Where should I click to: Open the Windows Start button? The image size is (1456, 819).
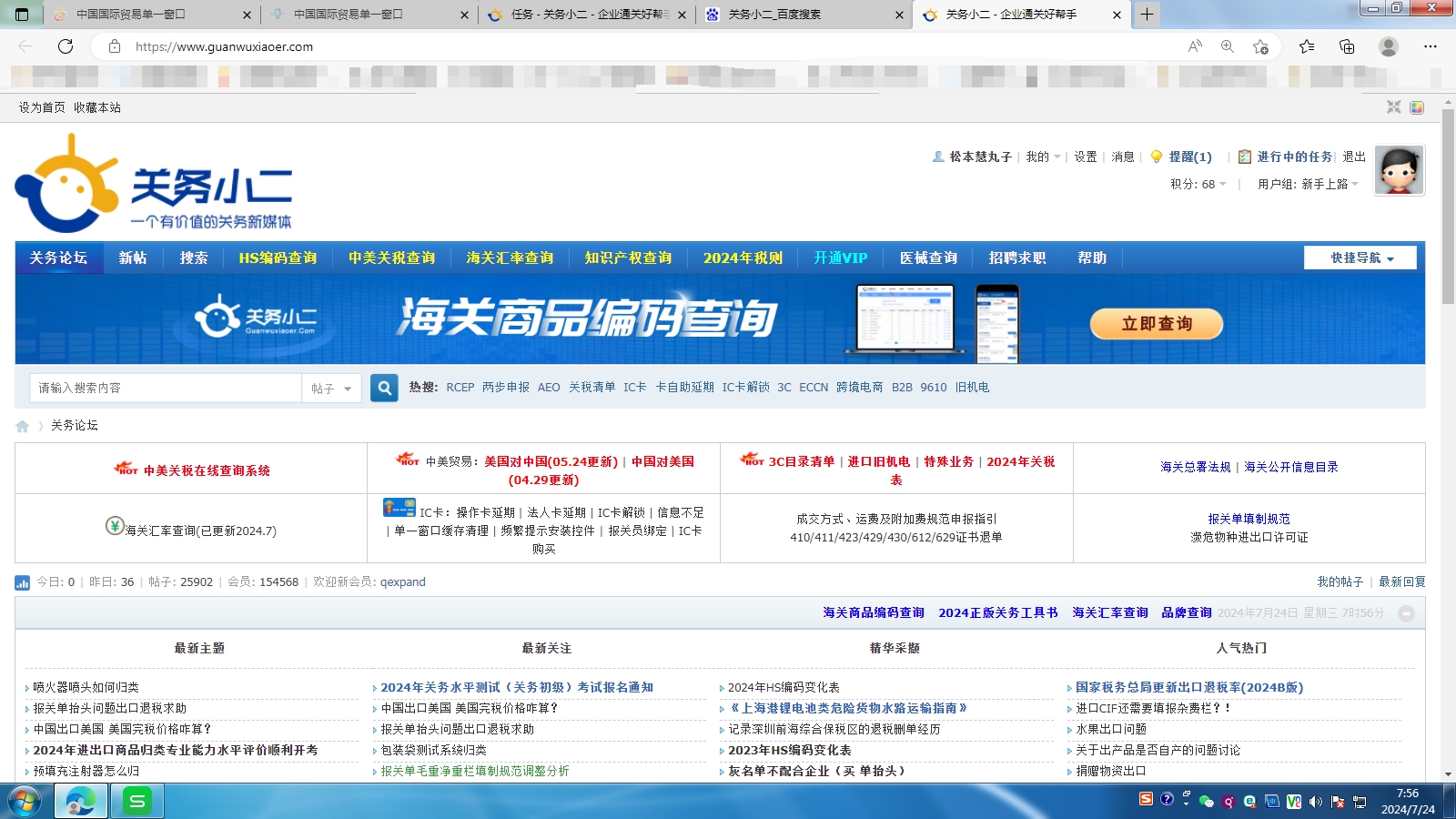[x=25, y=802]
